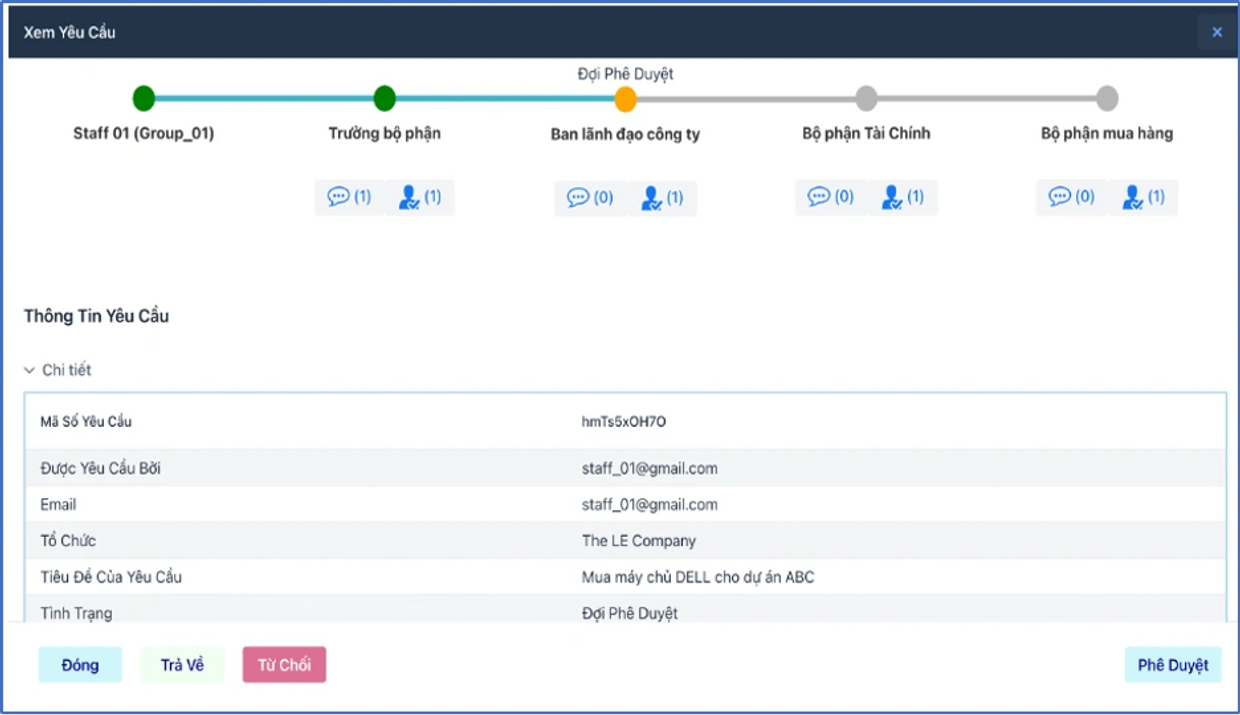Select the orange Đợi Phê Duyệt step marker

point(626,98)
